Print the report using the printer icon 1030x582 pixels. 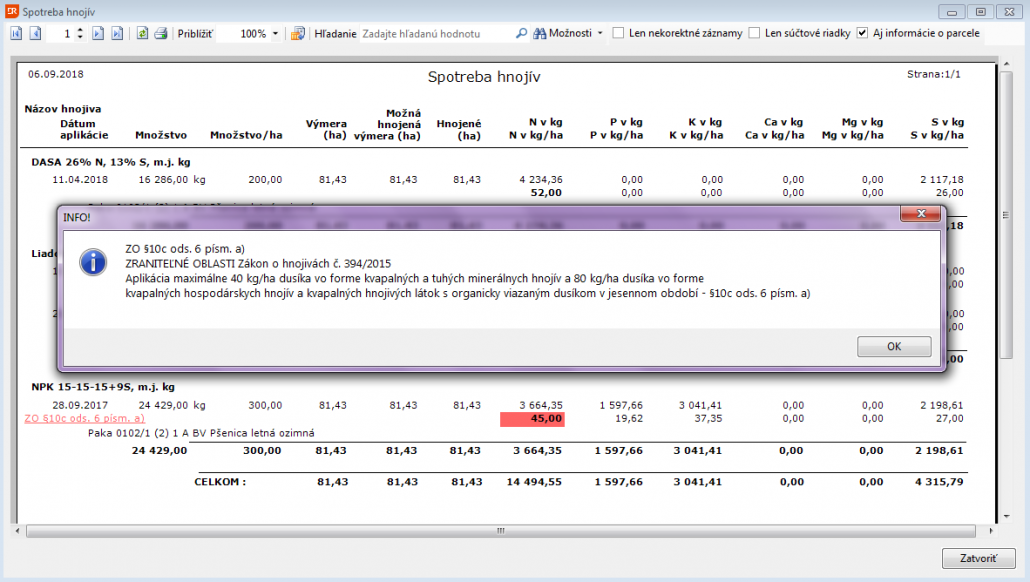tap(161, 34)
